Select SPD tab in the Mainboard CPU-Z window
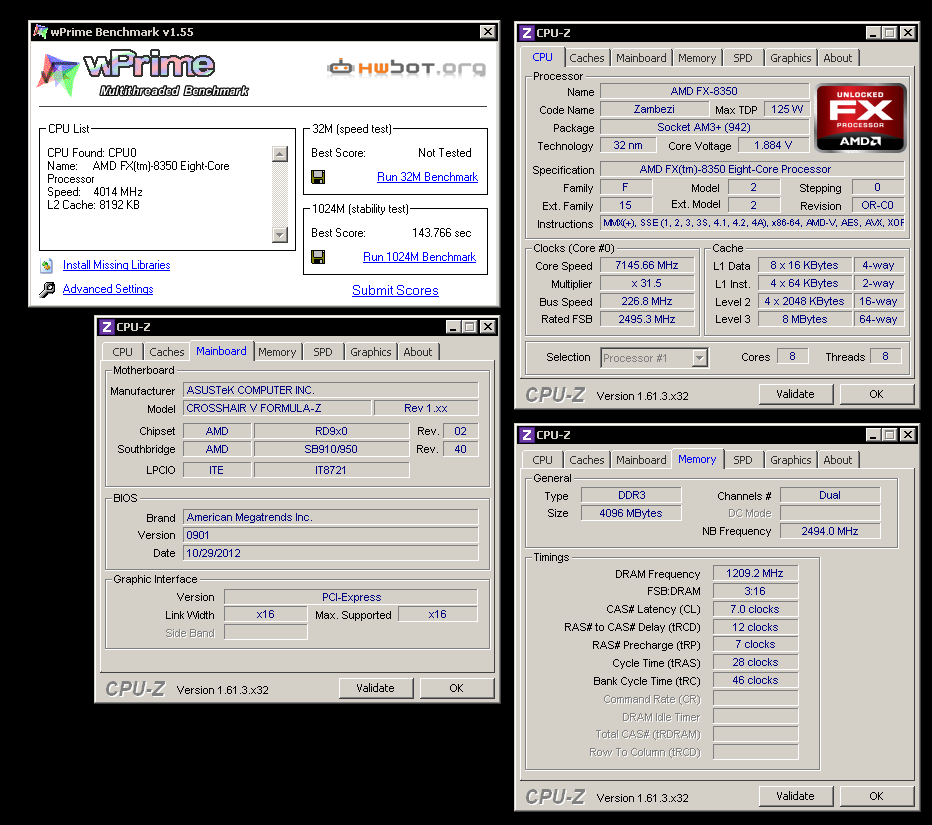 323,352
